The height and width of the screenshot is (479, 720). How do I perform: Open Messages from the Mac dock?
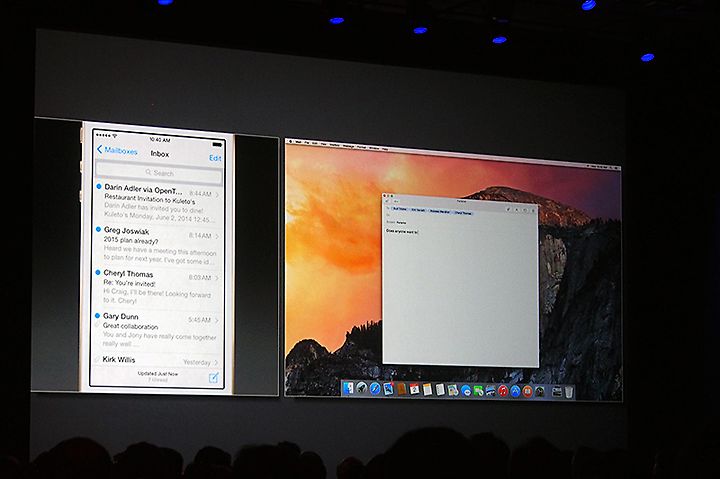pos(466,391)
